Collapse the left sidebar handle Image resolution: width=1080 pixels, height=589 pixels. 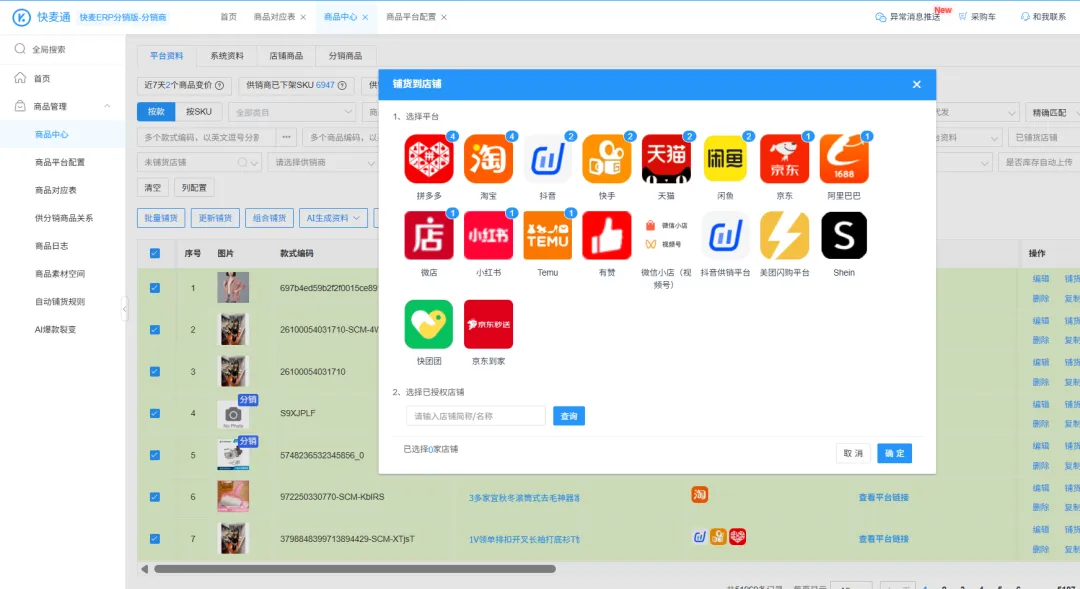pyautogui.click(x=125, y=308)
